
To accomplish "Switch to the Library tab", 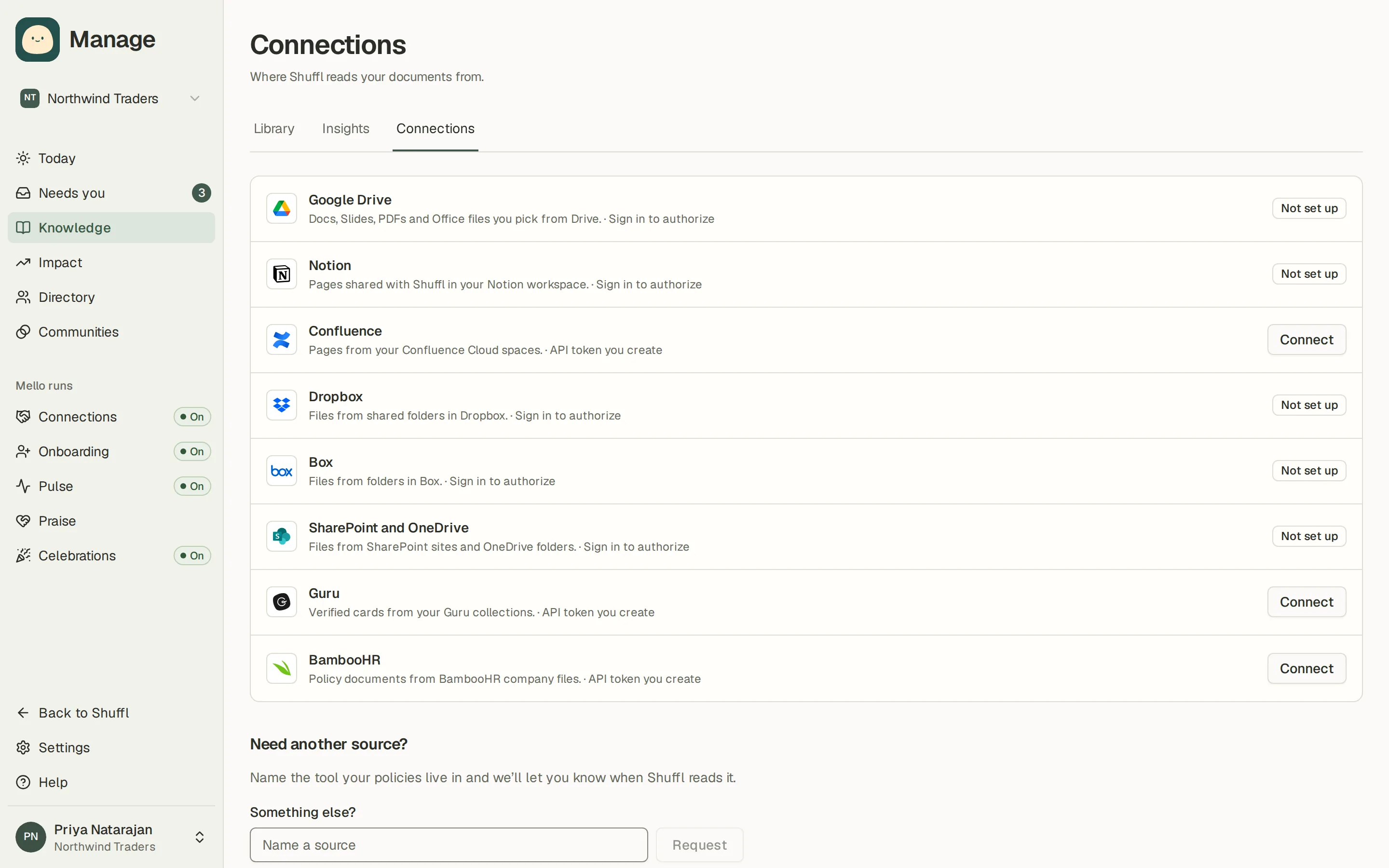I will click(x=274, y=129).
